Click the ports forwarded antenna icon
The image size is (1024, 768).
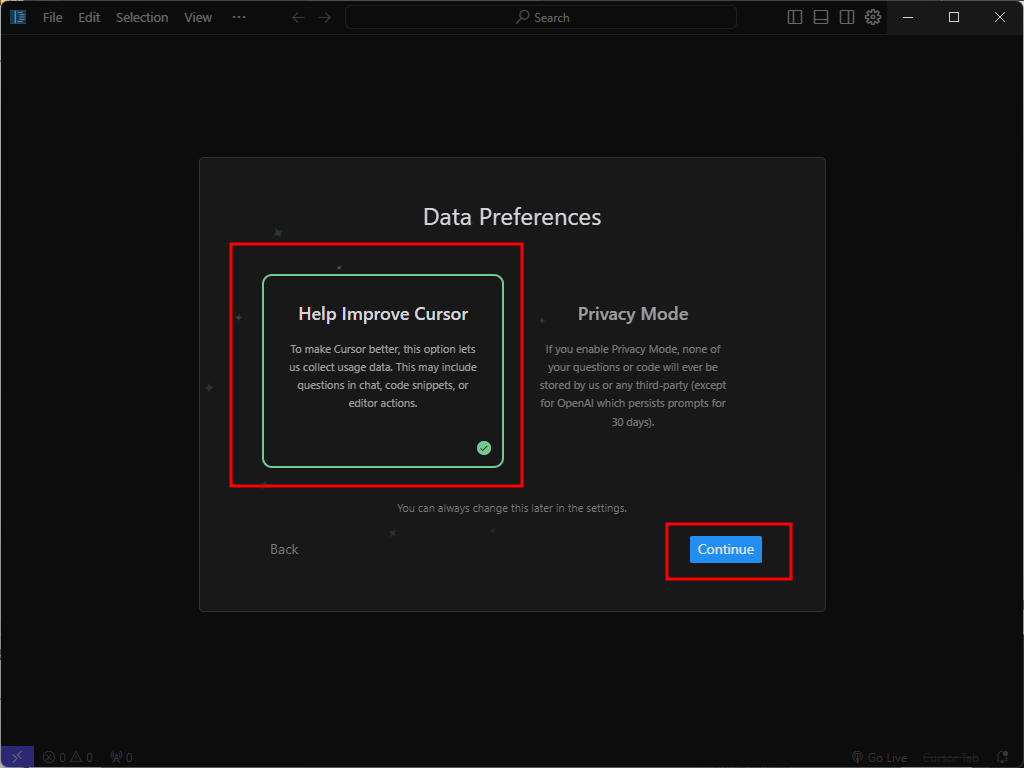pos(121,758)
